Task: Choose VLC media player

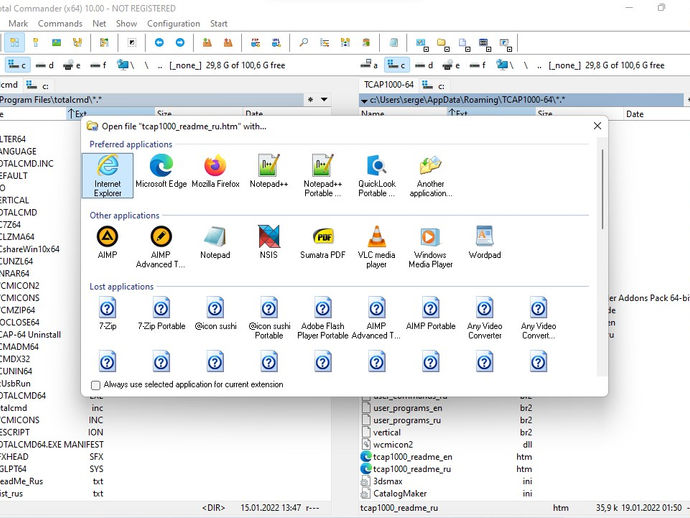Action: point(377,247)
